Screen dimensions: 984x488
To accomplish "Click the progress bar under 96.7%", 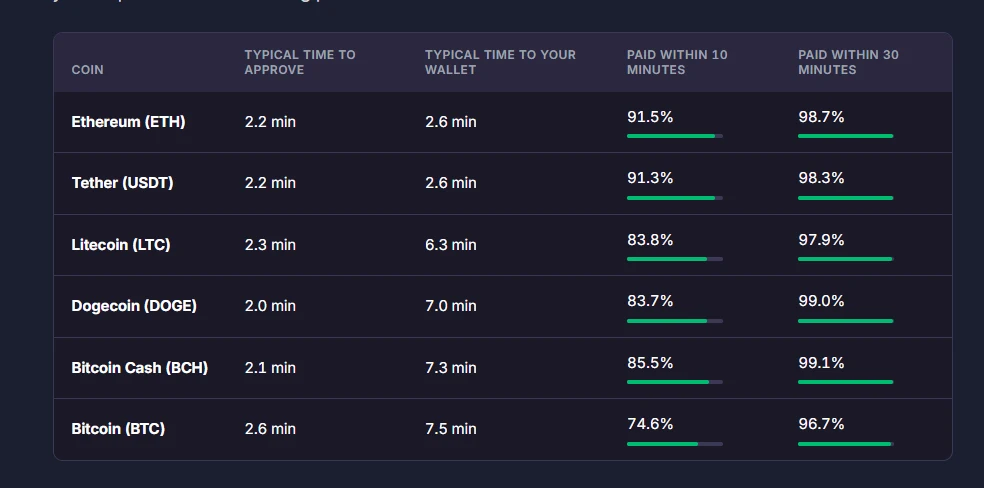I will coord(846,443).
